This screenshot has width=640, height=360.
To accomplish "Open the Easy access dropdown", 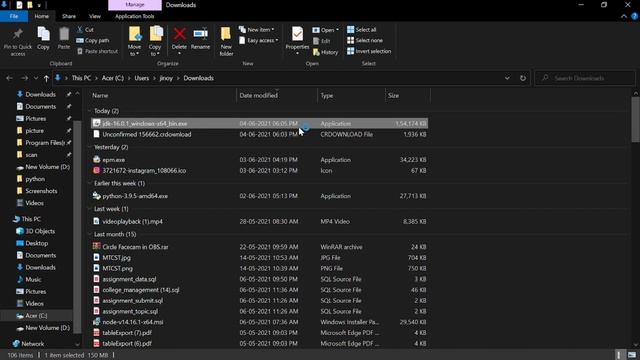I will [x=258, y=40].
